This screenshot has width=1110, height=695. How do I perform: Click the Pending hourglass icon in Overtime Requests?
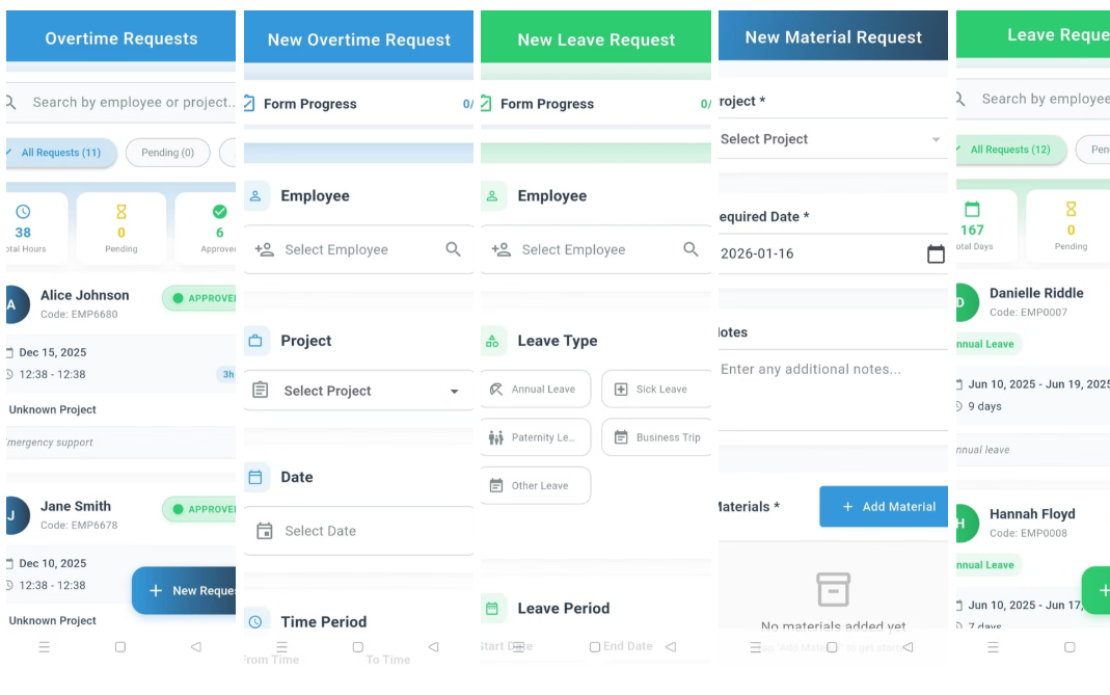(121, 212)
